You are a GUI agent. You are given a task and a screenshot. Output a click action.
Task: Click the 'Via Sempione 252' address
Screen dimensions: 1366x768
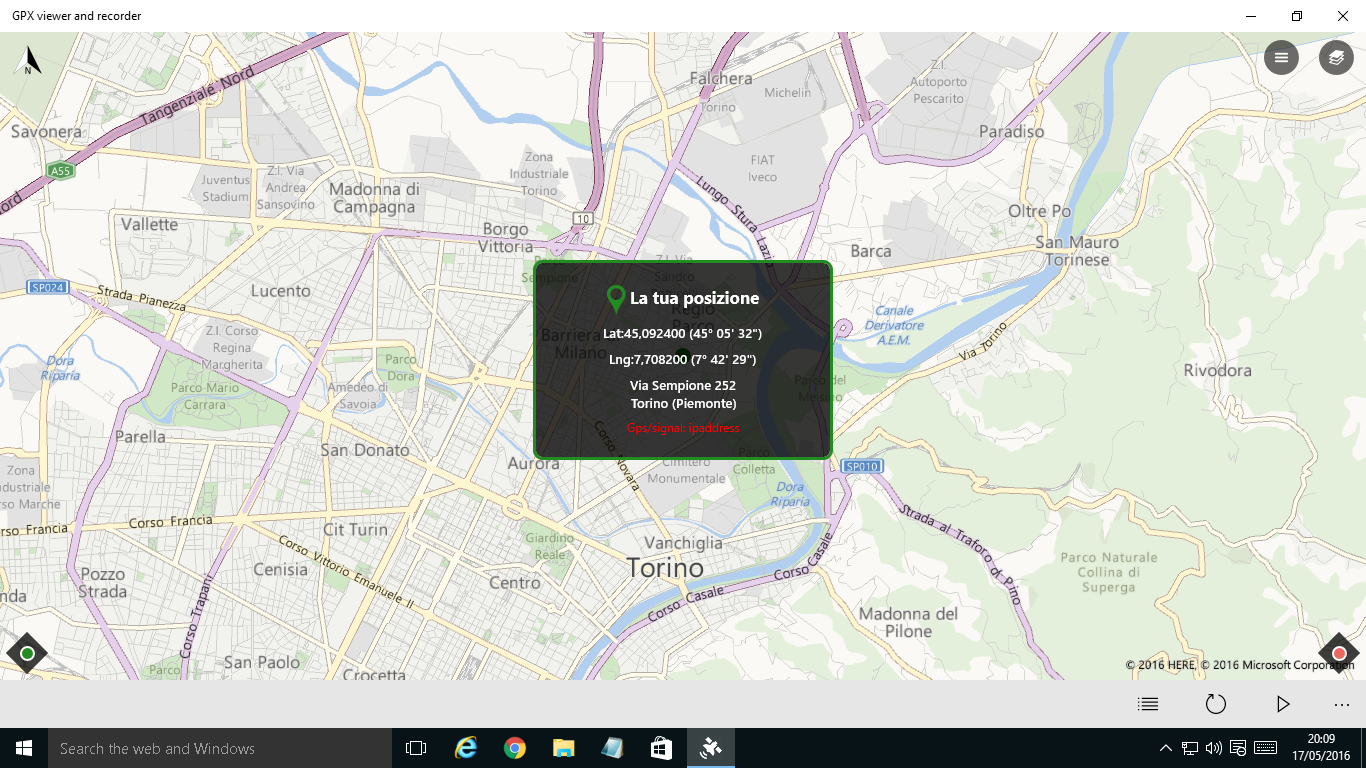(683, 385)
